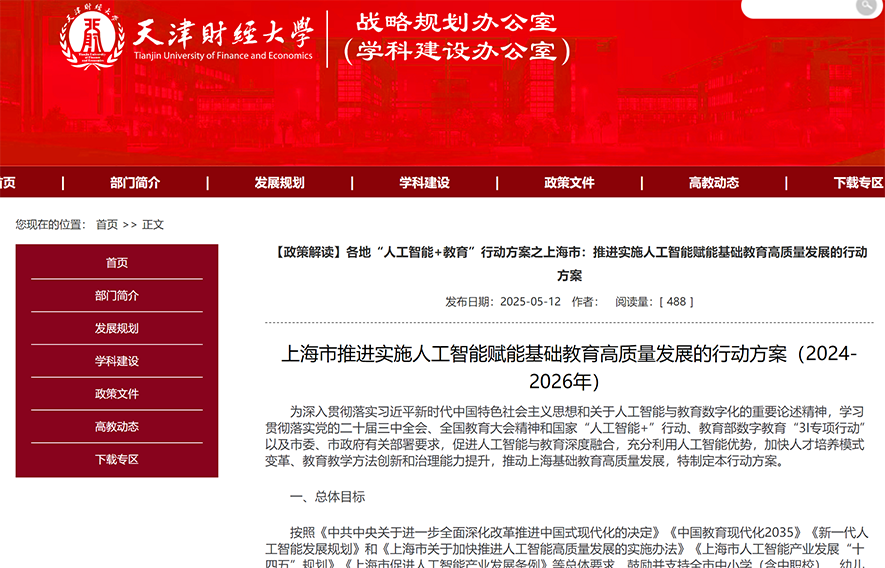Select 首页 in the left sidebar menu
Viewport: 885px width, 568px height.
pos(117,263)
